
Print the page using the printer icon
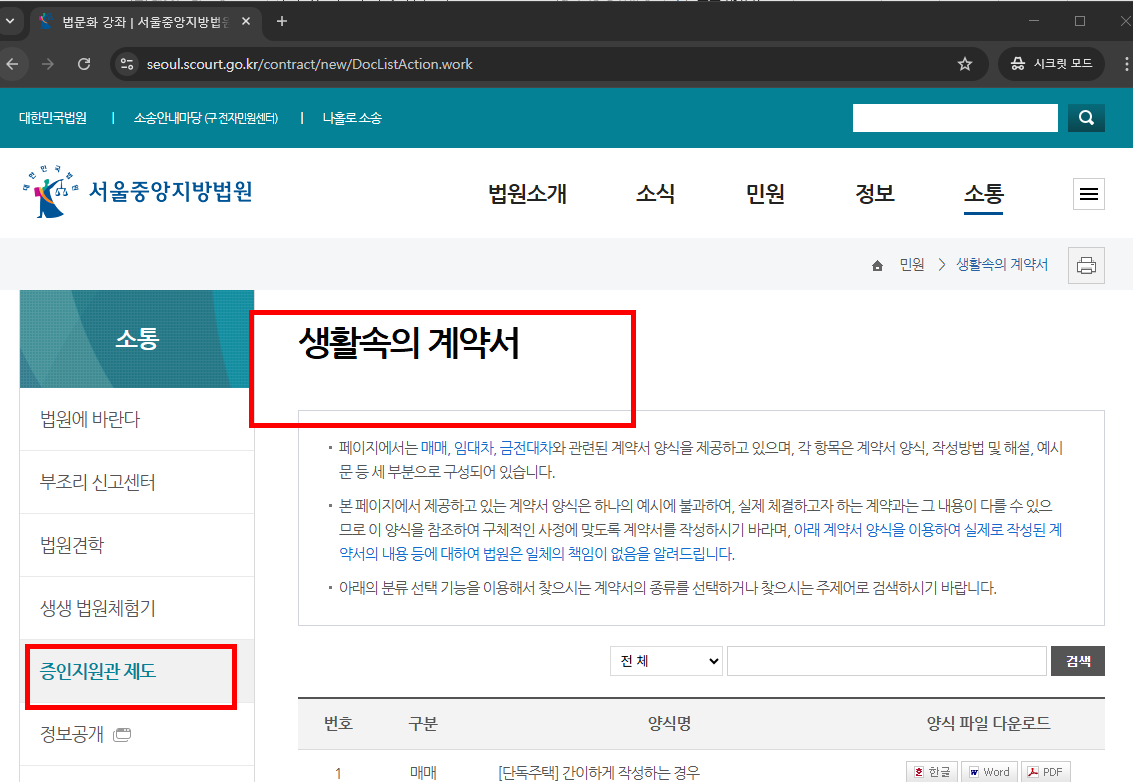(x=1086, y=264)
